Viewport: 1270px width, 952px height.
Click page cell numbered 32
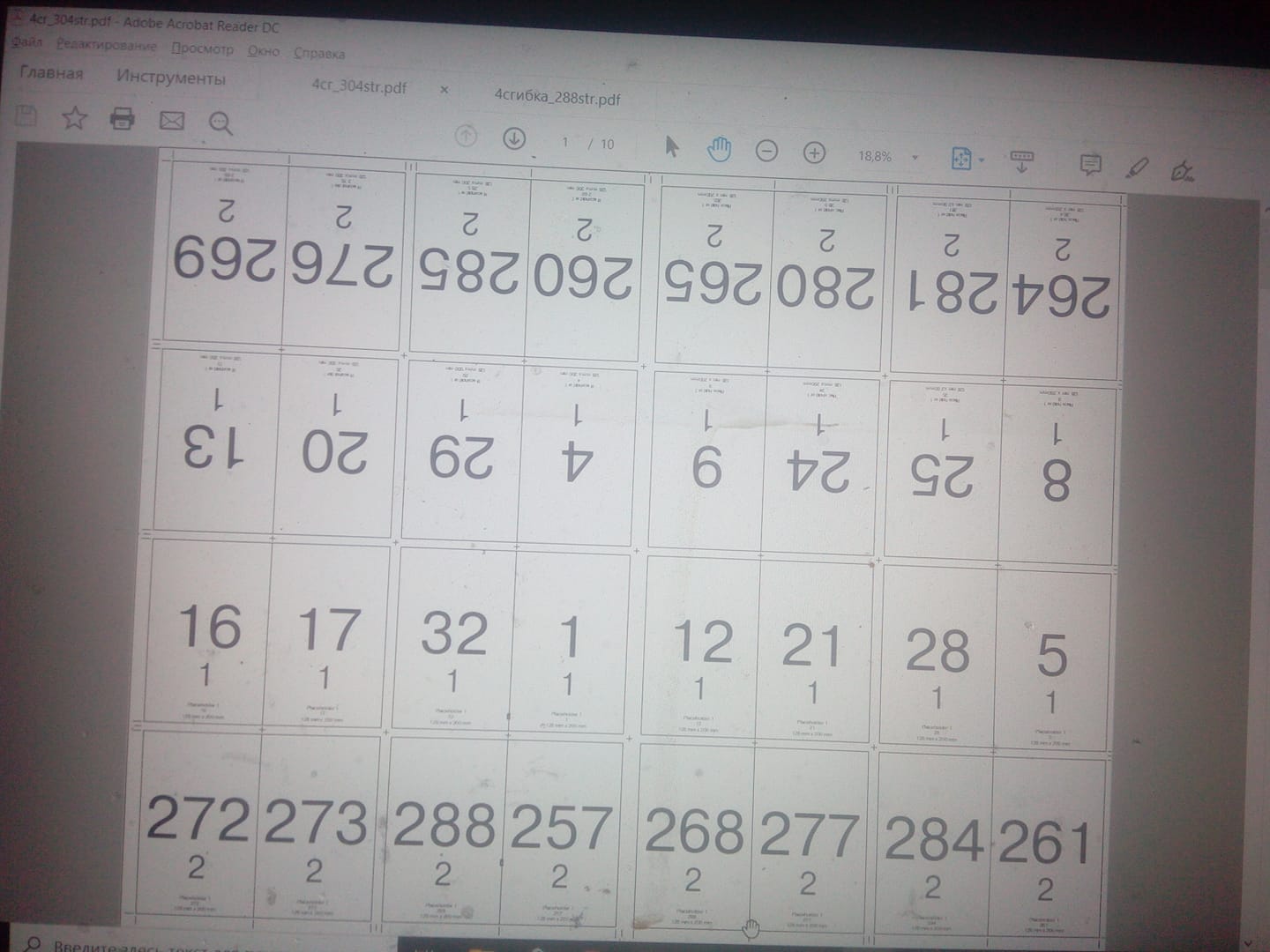click(x=454, y=638)
